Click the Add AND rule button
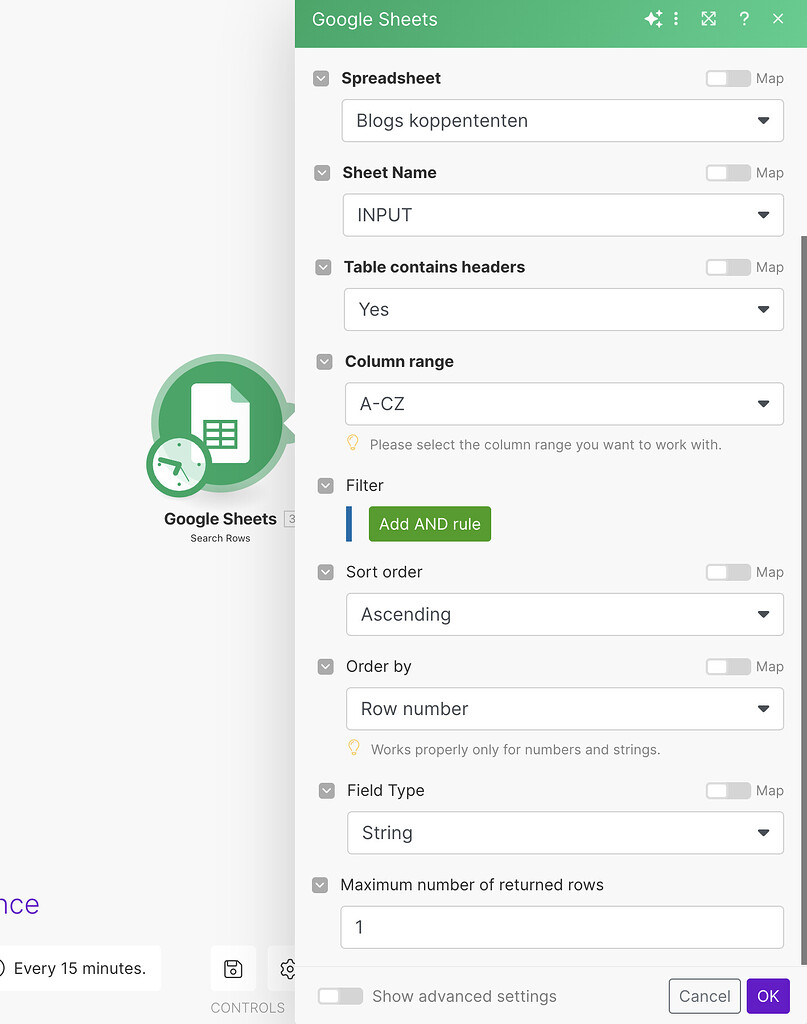This screenshot has height=1024, width=807. tap(429, 523)
